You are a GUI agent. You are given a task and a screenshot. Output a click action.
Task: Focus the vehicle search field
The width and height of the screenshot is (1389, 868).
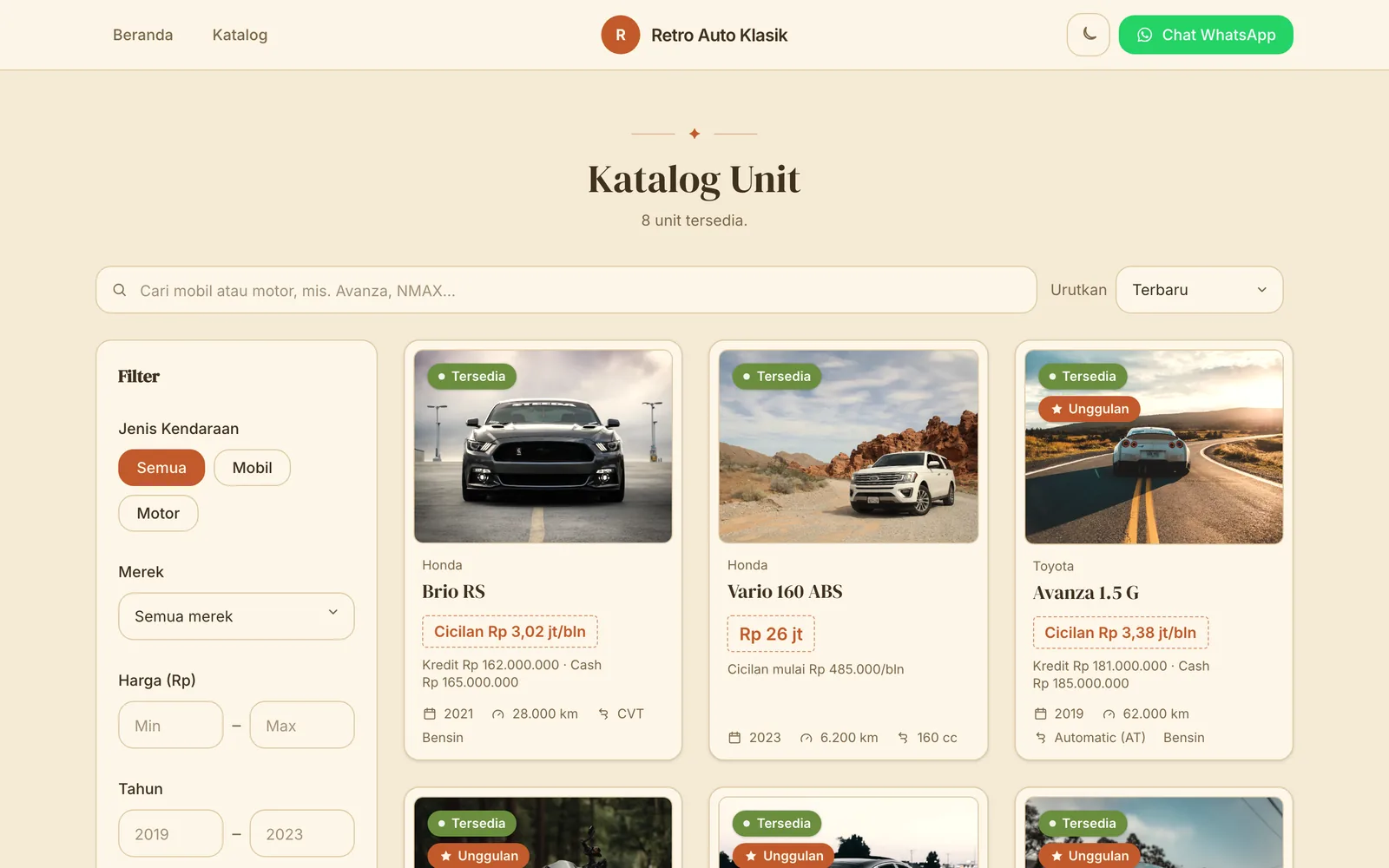tap(566, 290)
